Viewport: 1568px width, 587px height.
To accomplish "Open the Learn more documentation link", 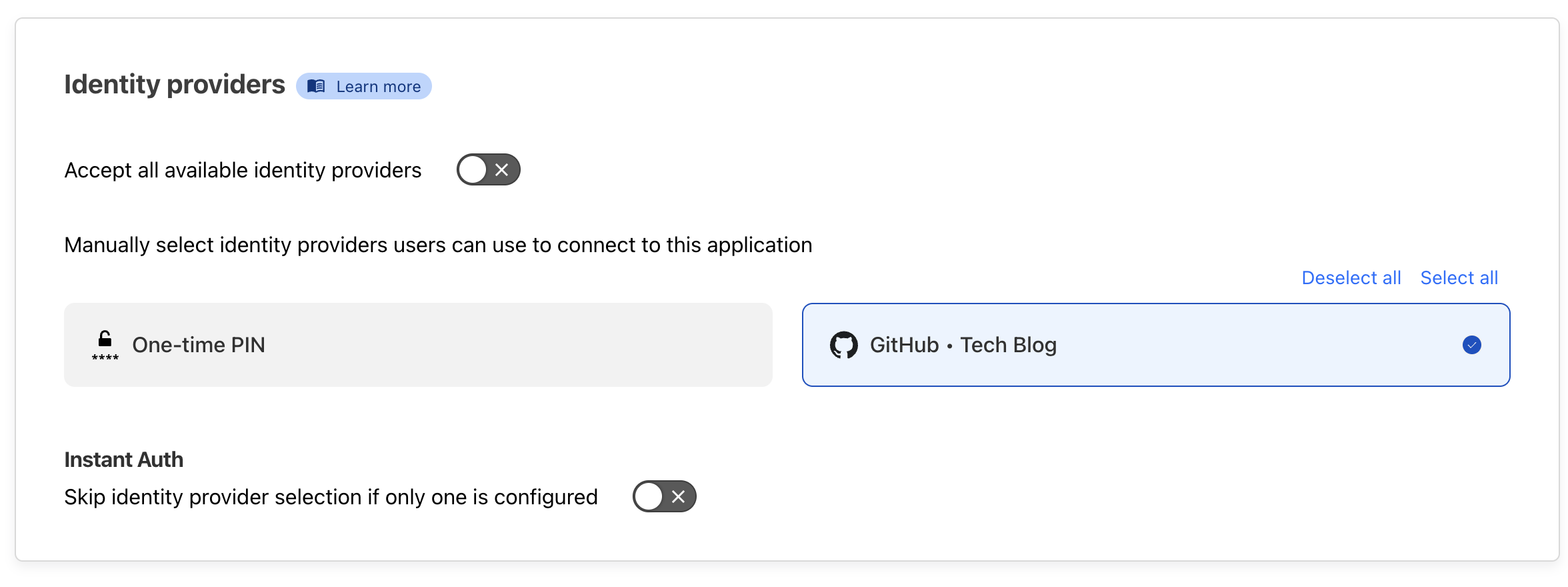I will point(377,87).
